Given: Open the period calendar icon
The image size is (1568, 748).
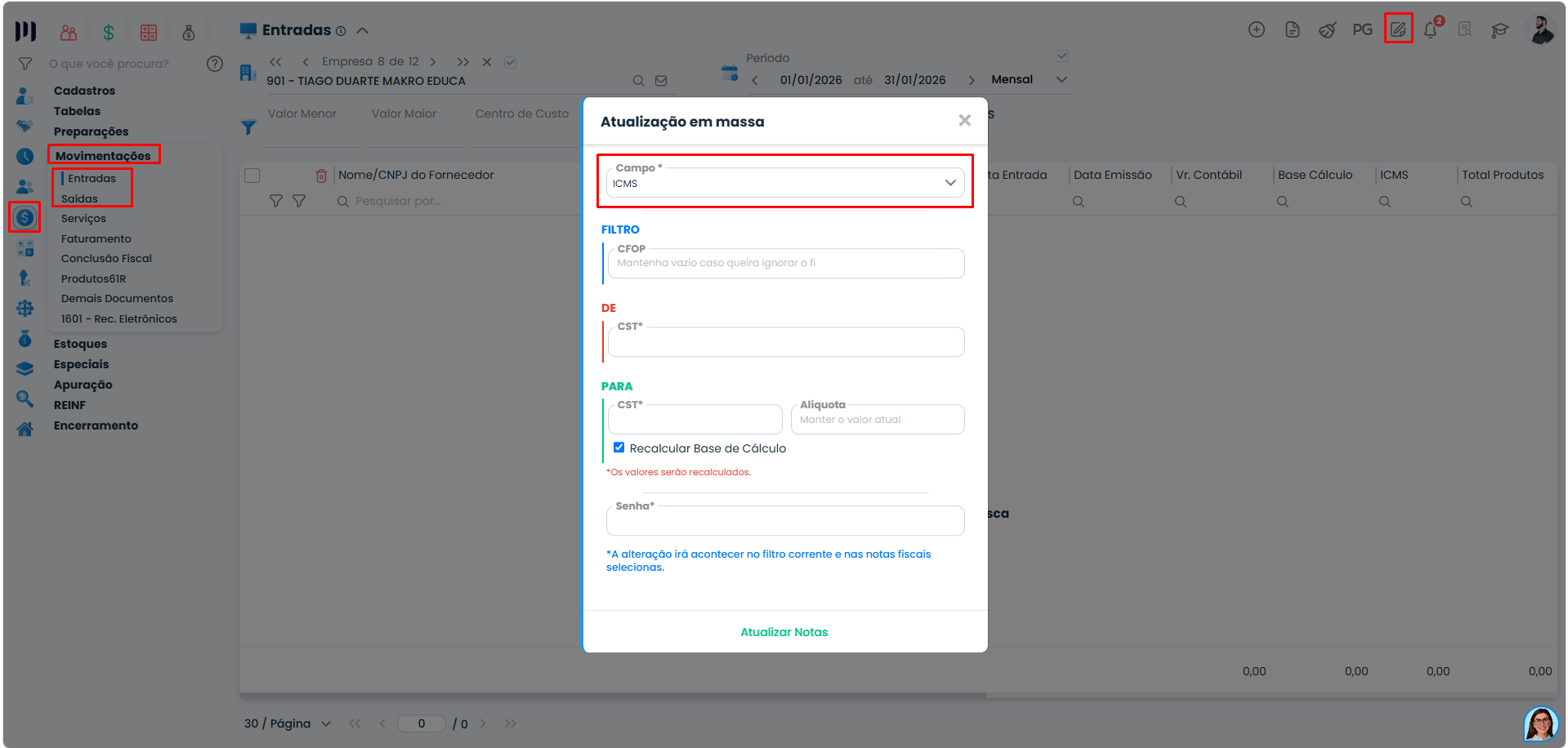Looking at the screenshot, I should point(730,73).
